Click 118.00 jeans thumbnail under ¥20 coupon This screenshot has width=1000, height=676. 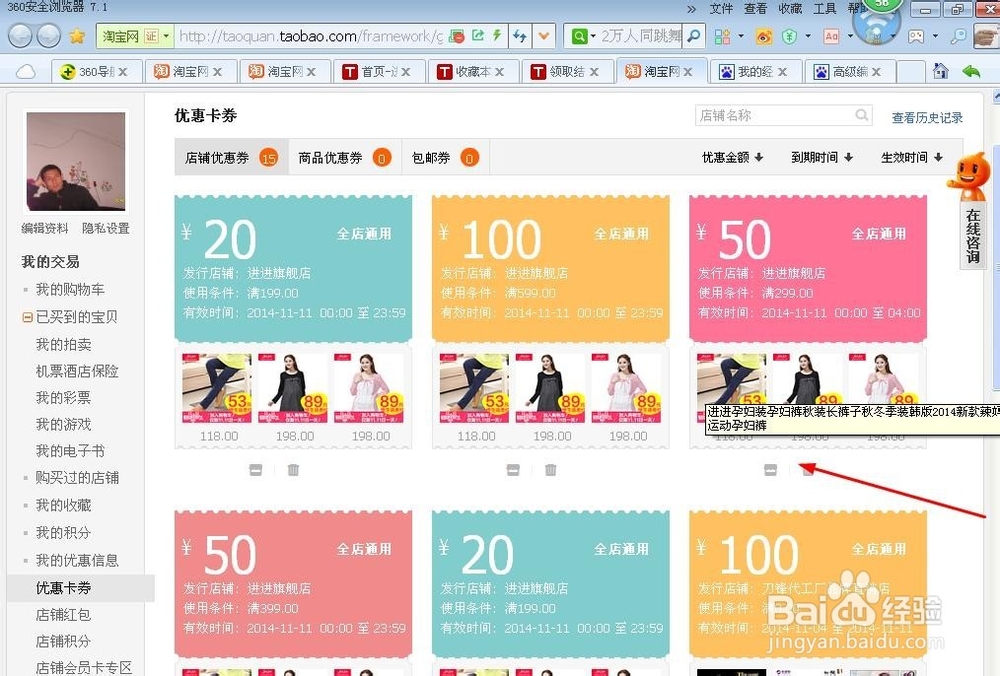click(x=217, y=388)
